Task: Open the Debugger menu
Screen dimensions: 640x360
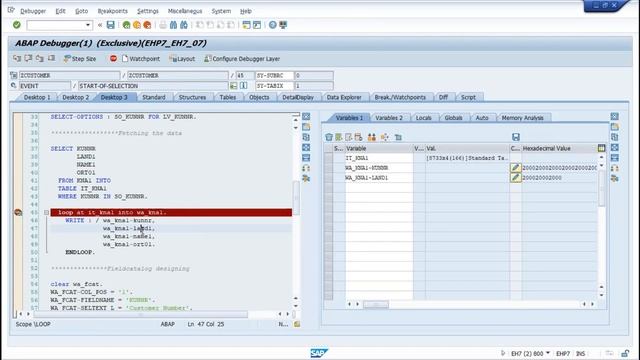Action: pyautogui.click(x=33, y=11)
